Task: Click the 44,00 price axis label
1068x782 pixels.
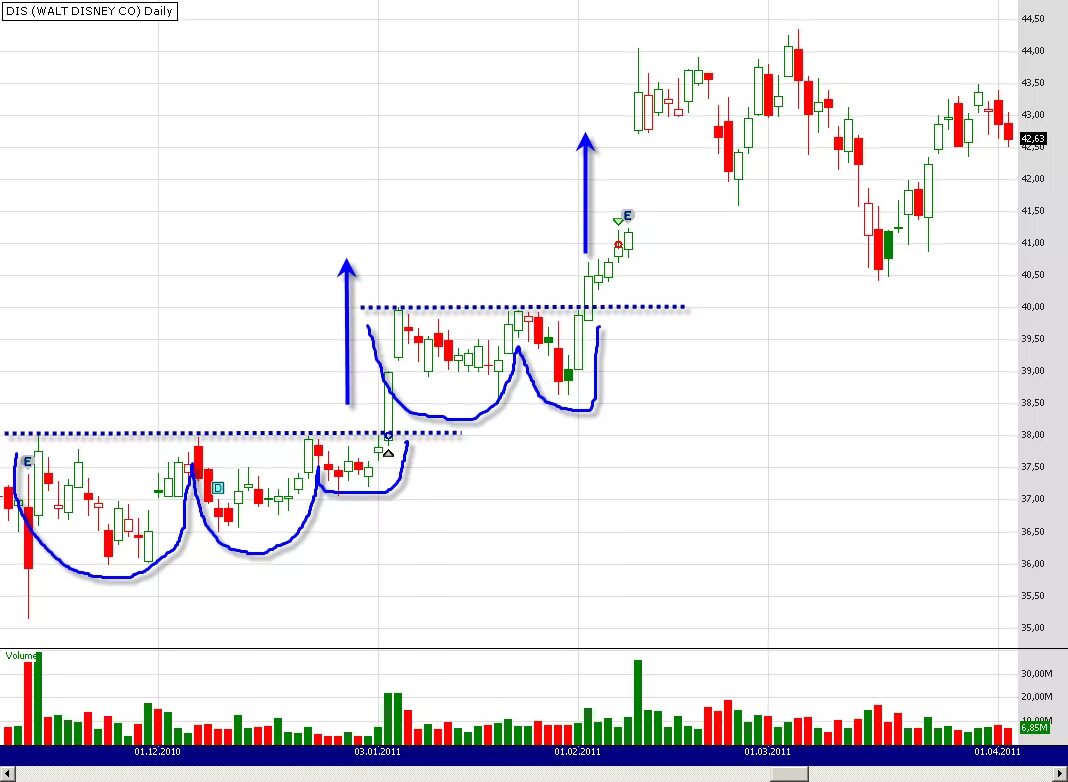Action: point(1033,51)
